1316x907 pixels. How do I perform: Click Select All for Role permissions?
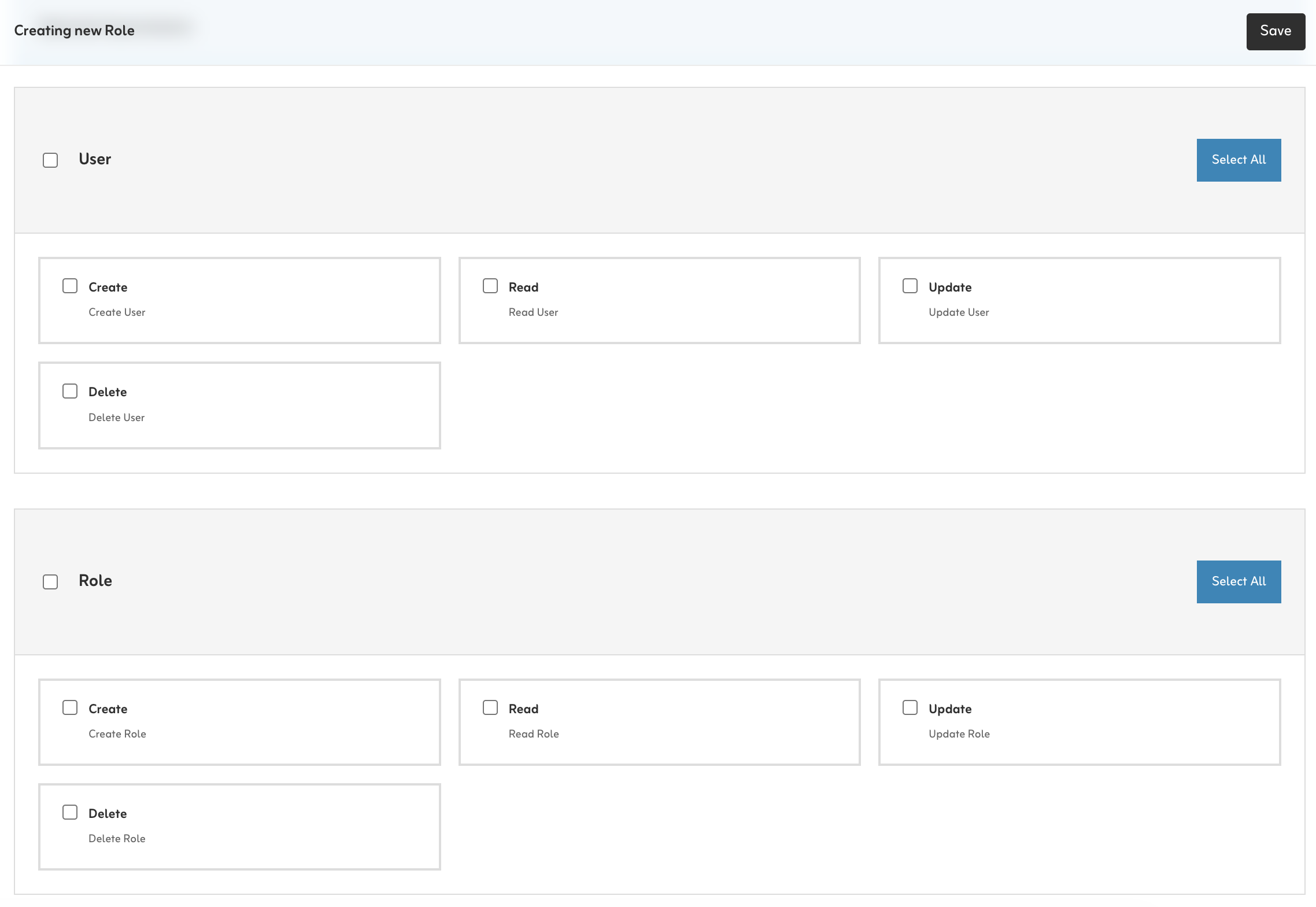(1239, 581)
